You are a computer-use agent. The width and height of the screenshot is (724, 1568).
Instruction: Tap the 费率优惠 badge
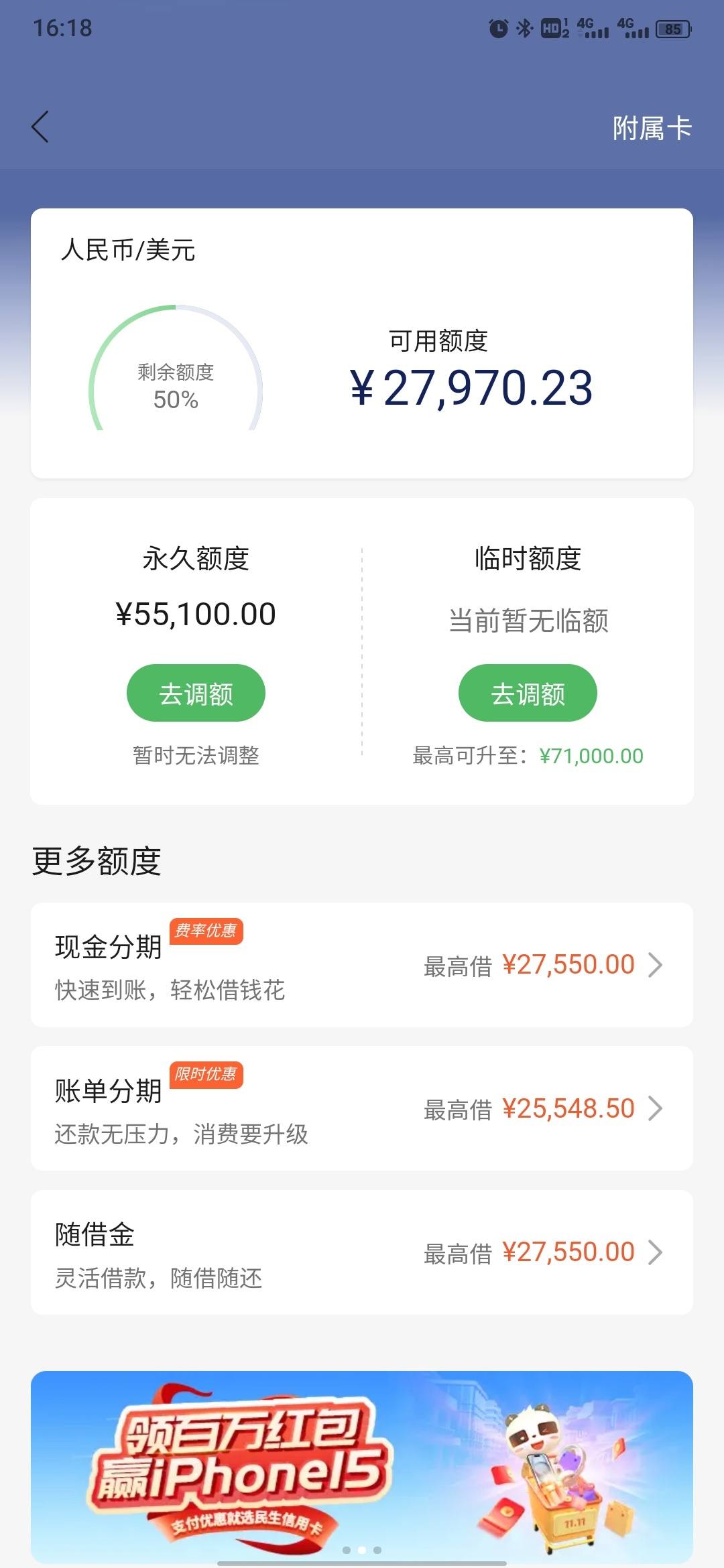pos(206,931)
